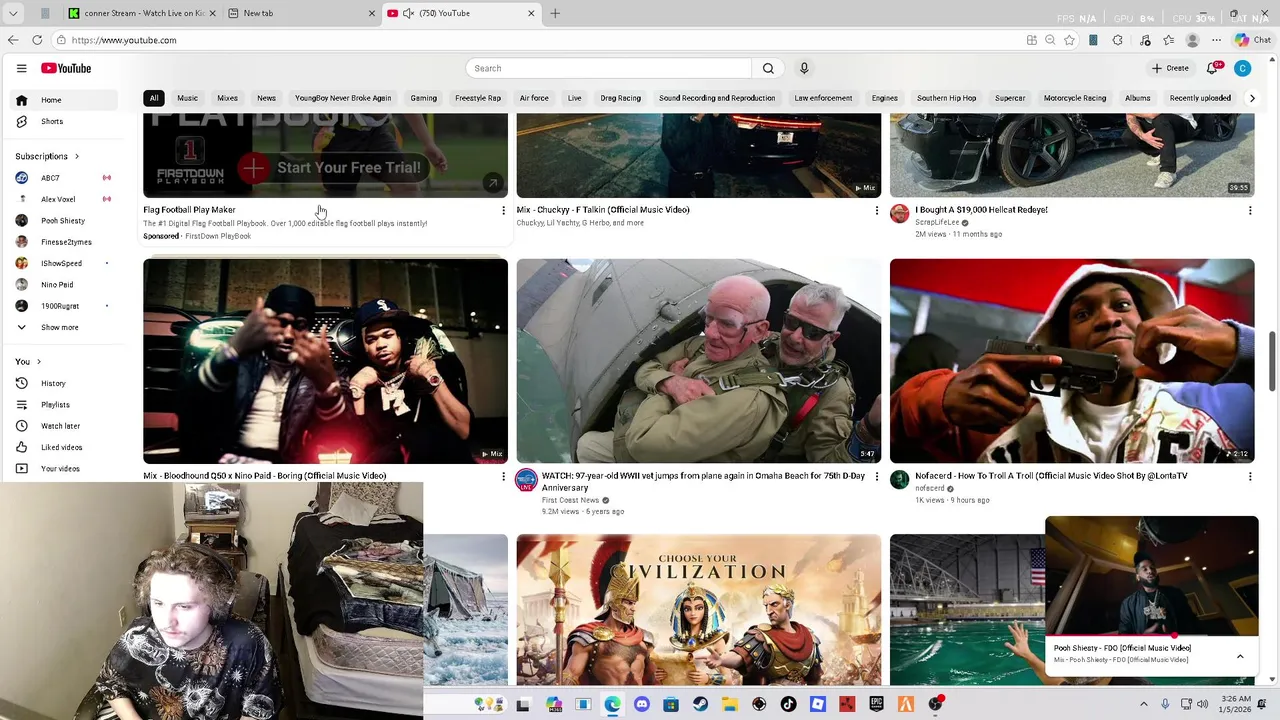Open the Copilot Chat button
This screenshot has height=720, width=1280.
(1253, 40)
